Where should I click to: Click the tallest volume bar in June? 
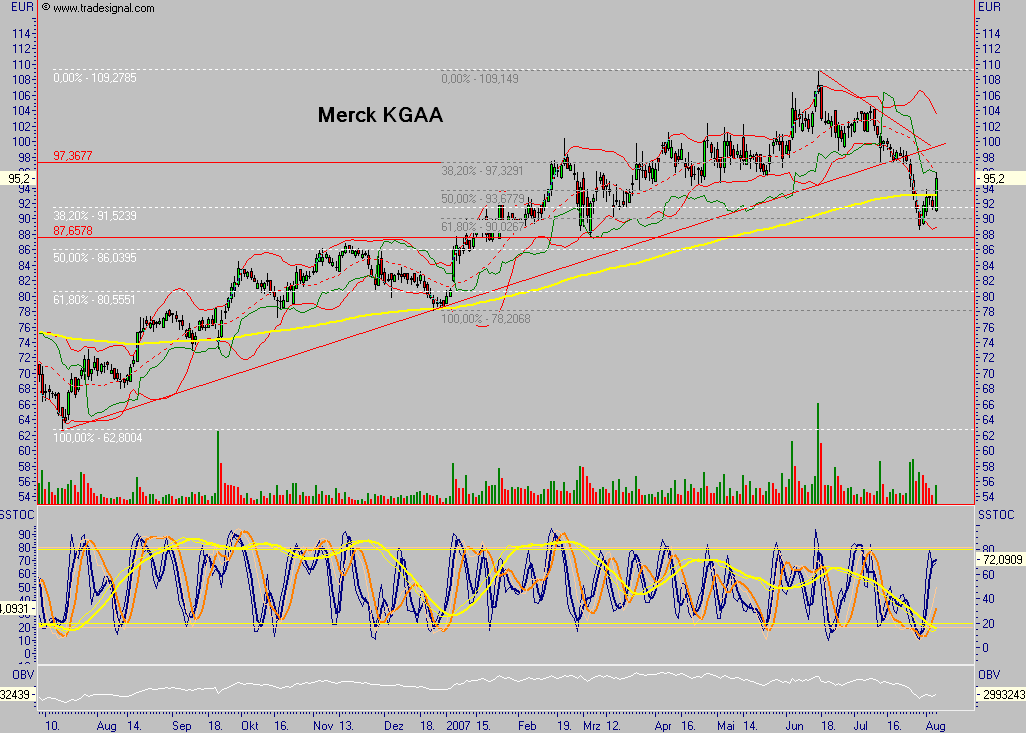click(x=818, y=453)
